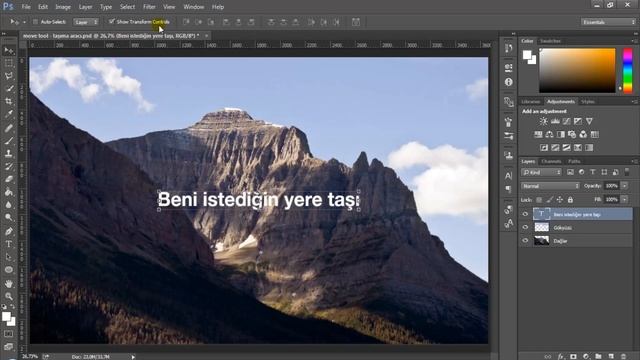Open the Essentials workspace dropdown
This screenshot has height=360, width=640.
click(x=608, y=22)
